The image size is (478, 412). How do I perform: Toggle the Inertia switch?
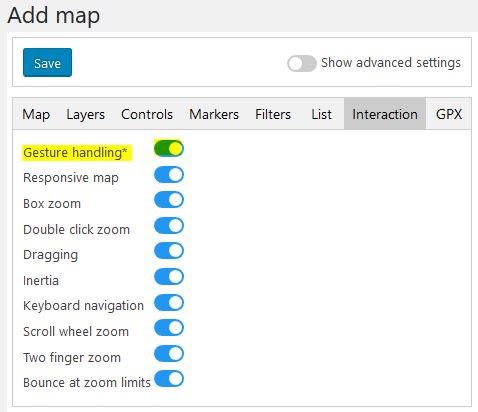[x=169, y=277]
